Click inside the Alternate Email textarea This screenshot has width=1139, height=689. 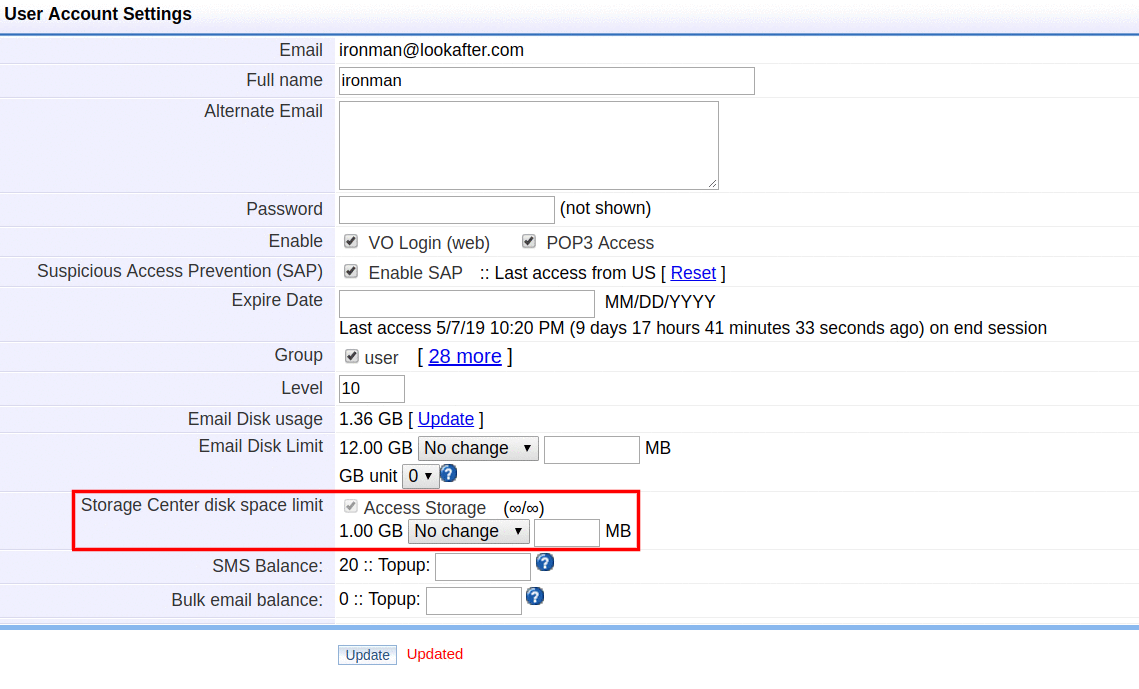click(x=529, y=145)
